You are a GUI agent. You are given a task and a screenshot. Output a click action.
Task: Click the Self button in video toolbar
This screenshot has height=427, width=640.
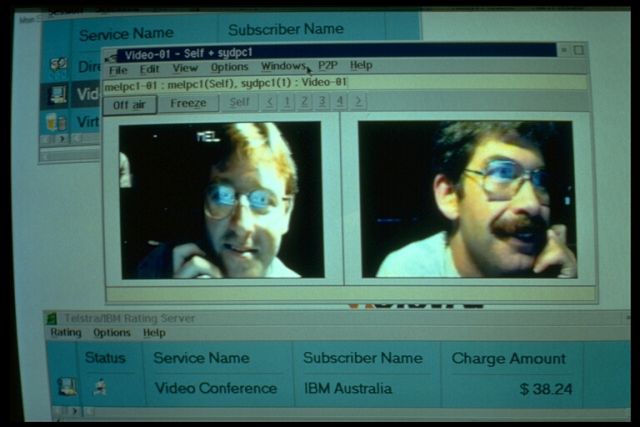239,102
